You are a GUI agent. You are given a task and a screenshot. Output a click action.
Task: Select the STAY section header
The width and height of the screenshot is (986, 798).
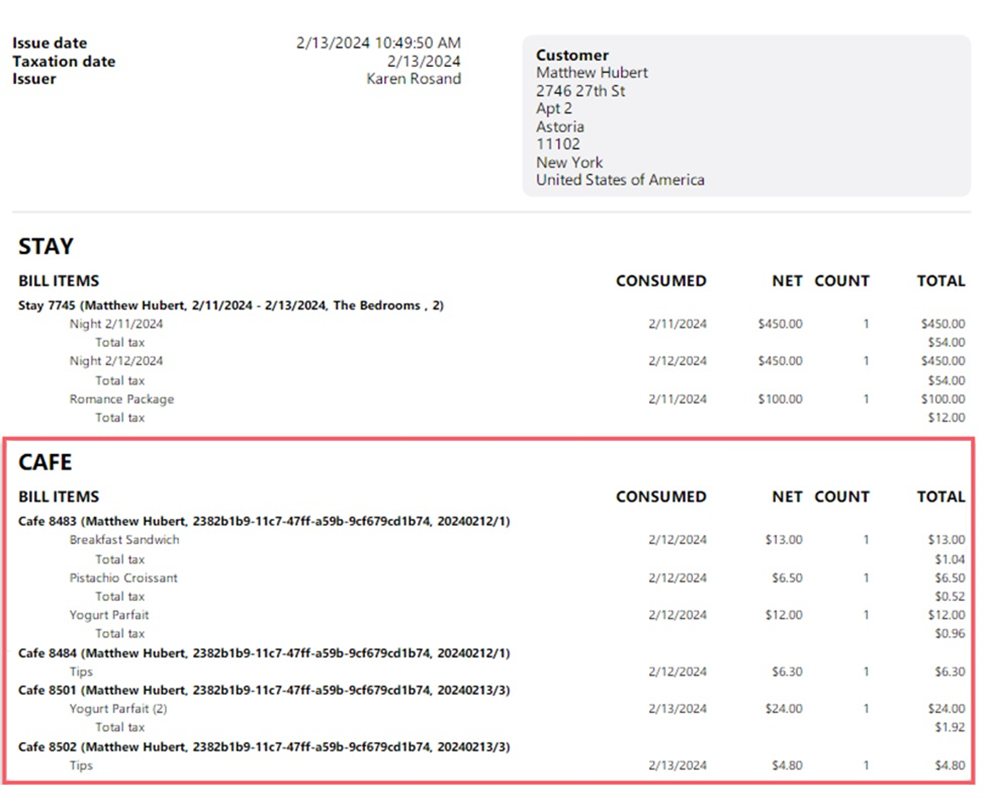tap(44, 246)
